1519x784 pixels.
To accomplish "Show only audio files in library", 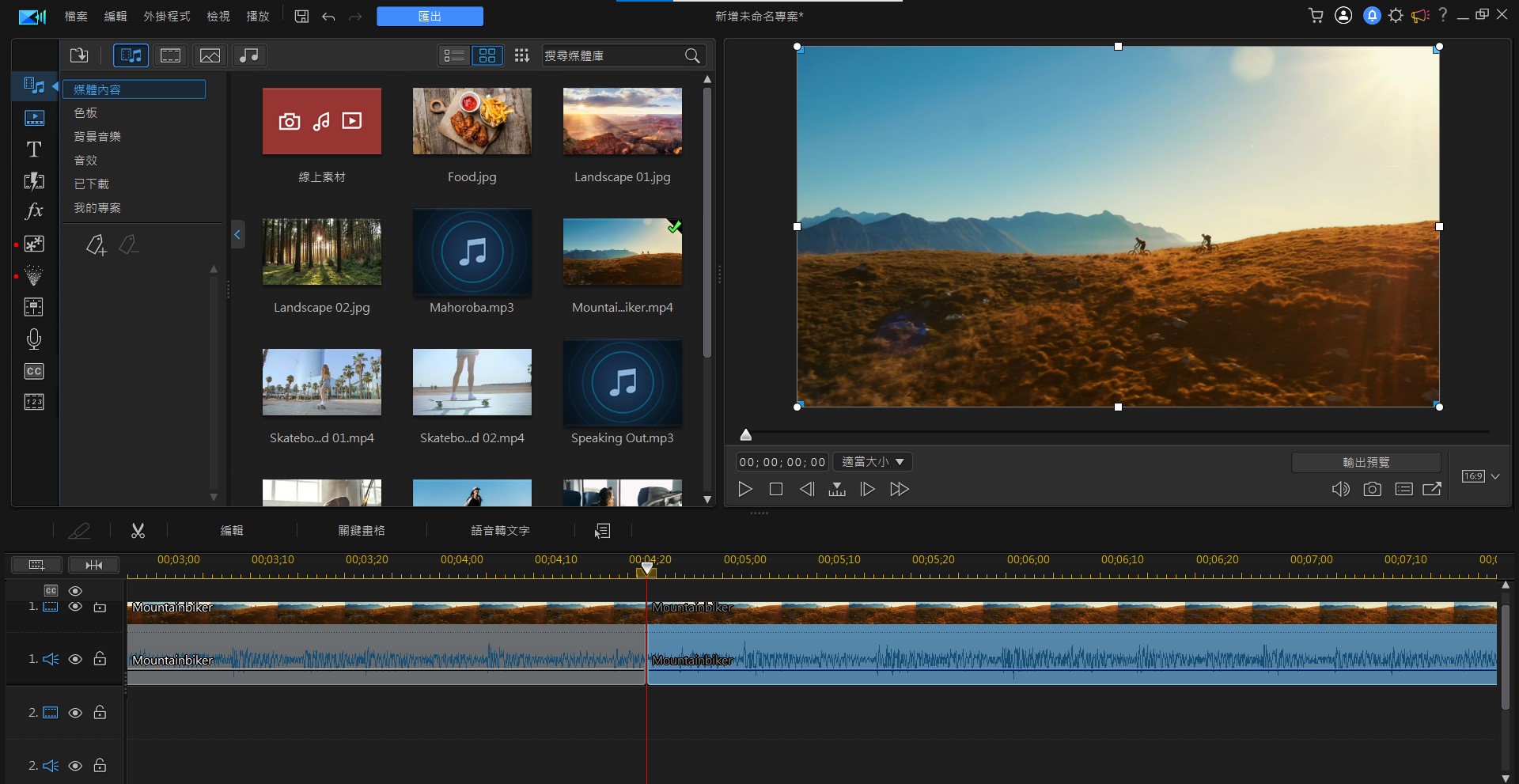I will pyautogui.click(x=248, y=55).
